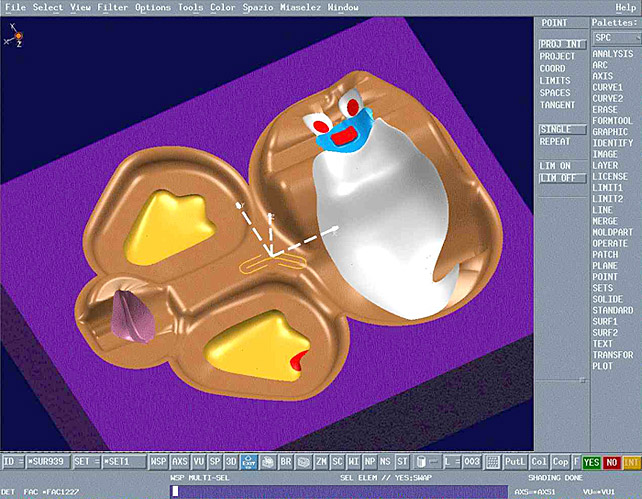The height and width of the screenshot is (499, 642).
Task: Click the AXS axis toolbar button
Action: pos(179,462)
